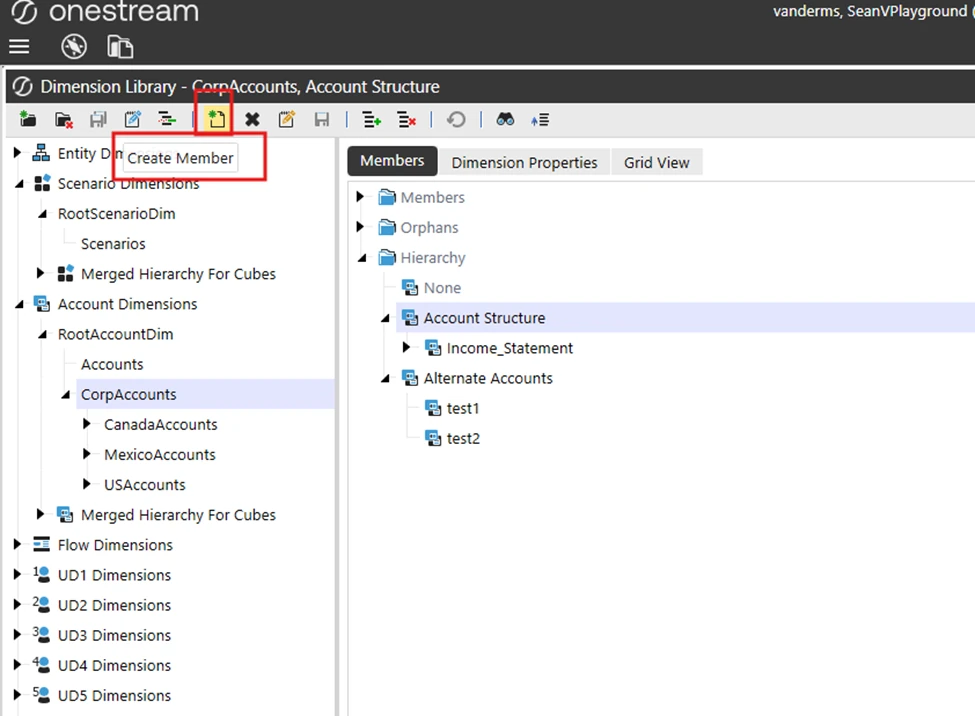
Task: Select the test2 member
Action: (463, 439)
